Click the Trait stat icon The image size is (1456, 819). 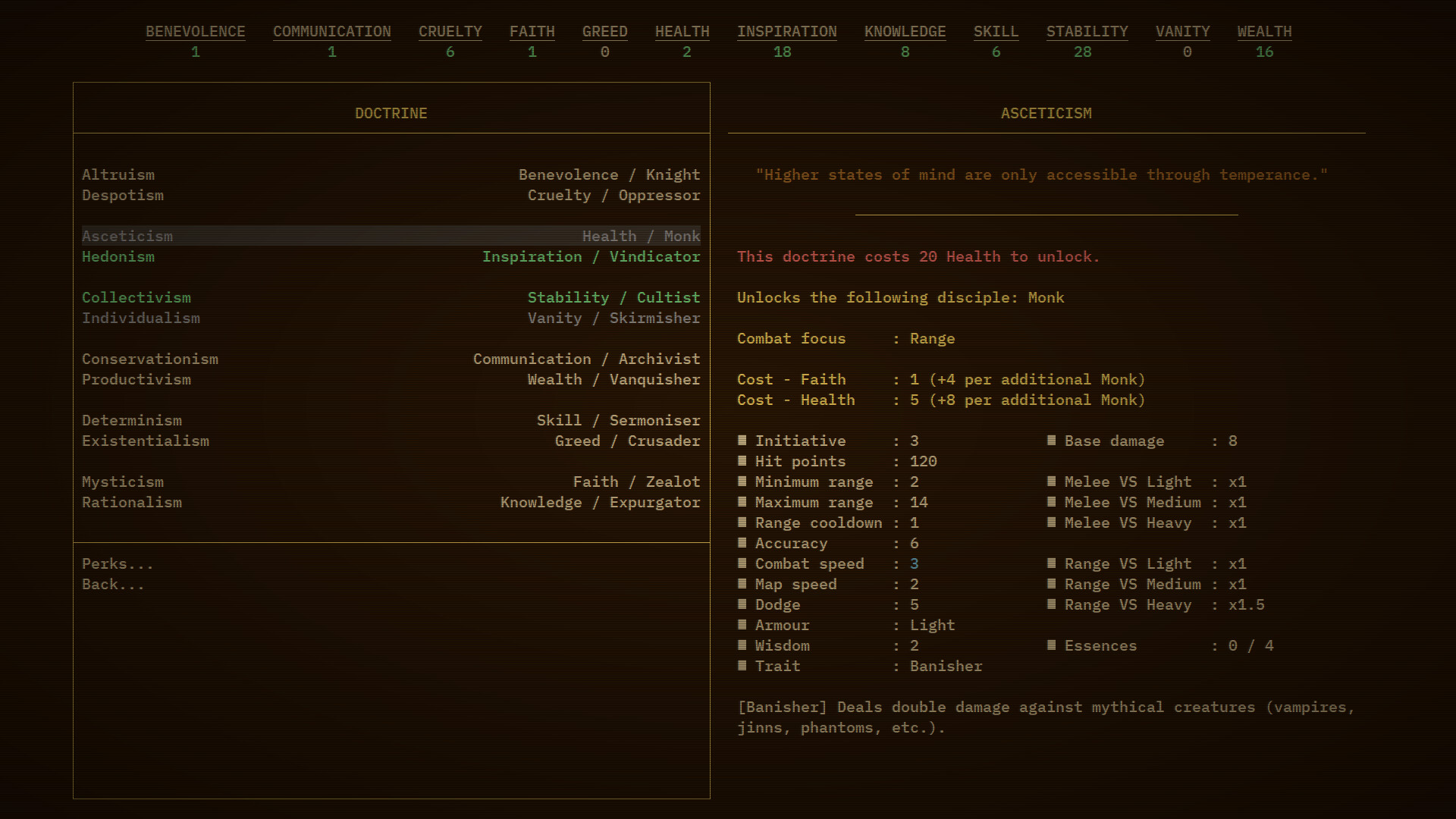742,666
